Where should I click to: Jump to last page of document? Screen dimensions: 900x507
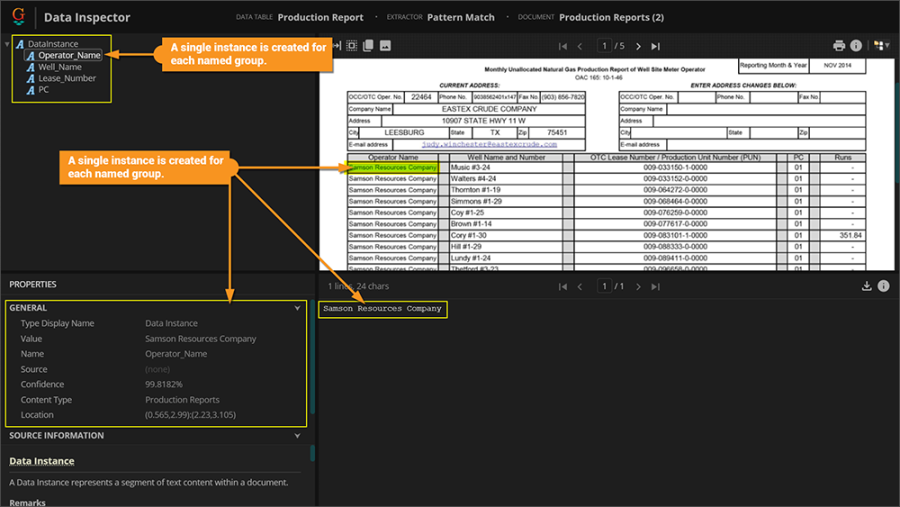[655, 46]
